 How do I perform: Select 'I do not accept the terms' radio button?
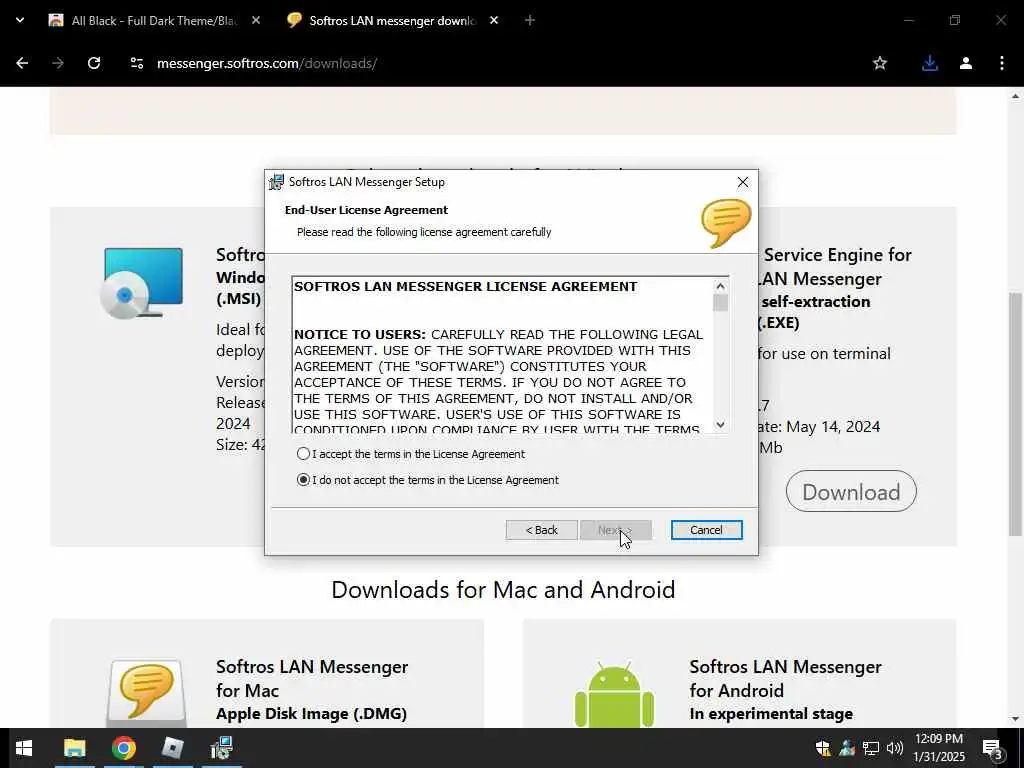point(303,479)
